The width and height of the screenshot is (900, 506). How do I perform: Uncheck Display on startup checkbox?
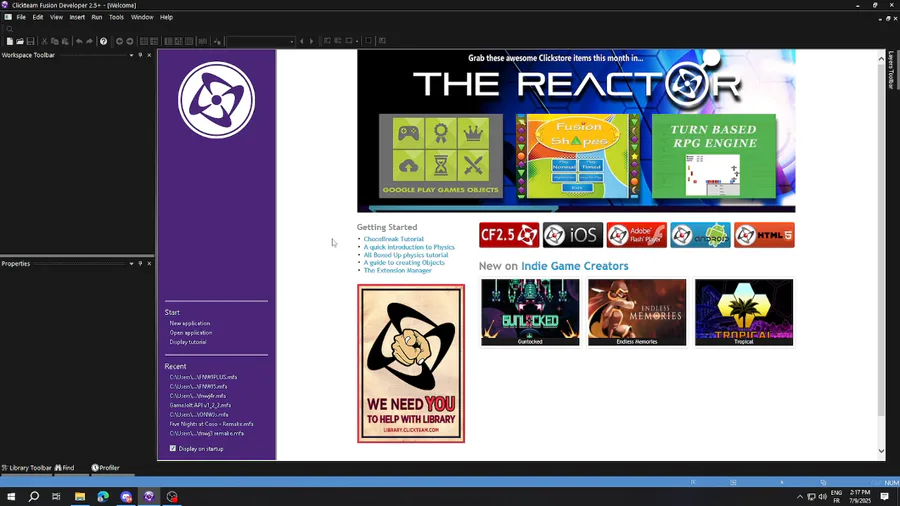(x=173, y=448)
